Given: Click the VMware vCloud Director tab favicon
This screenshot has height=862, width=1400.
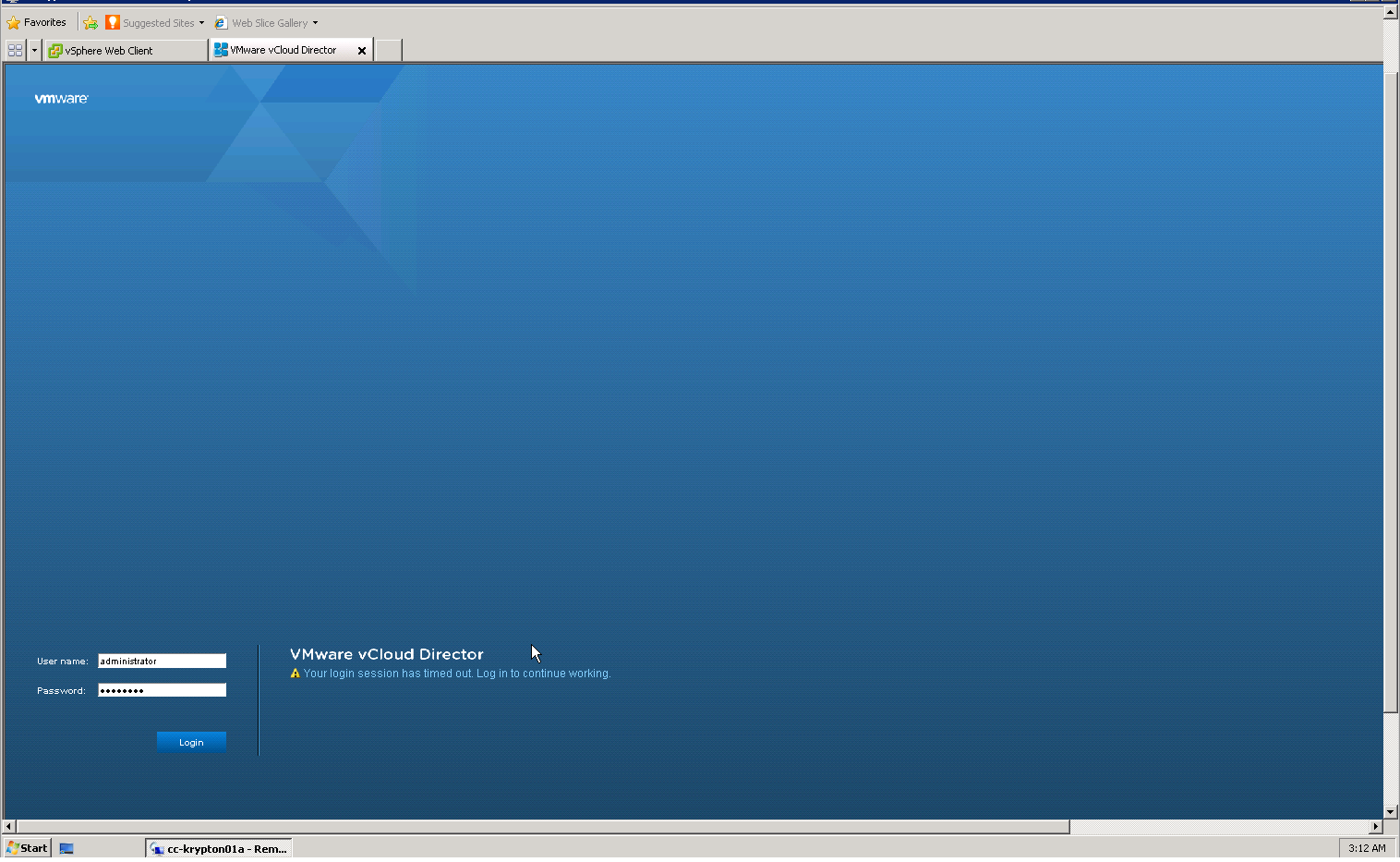Looking at the screenshot, I should click(221, 50).
